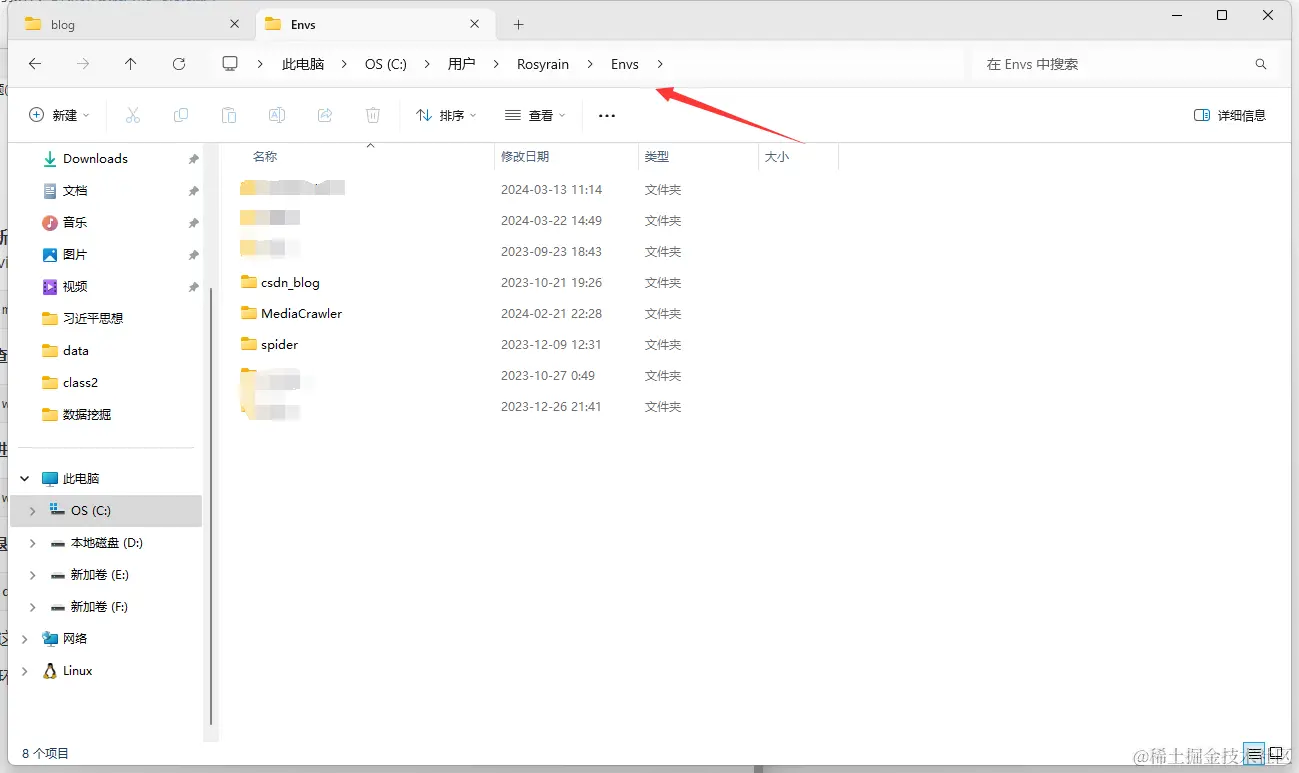Open Downloads in quick access
This screenshot has width=1299, height=773.
click(95, 158)
